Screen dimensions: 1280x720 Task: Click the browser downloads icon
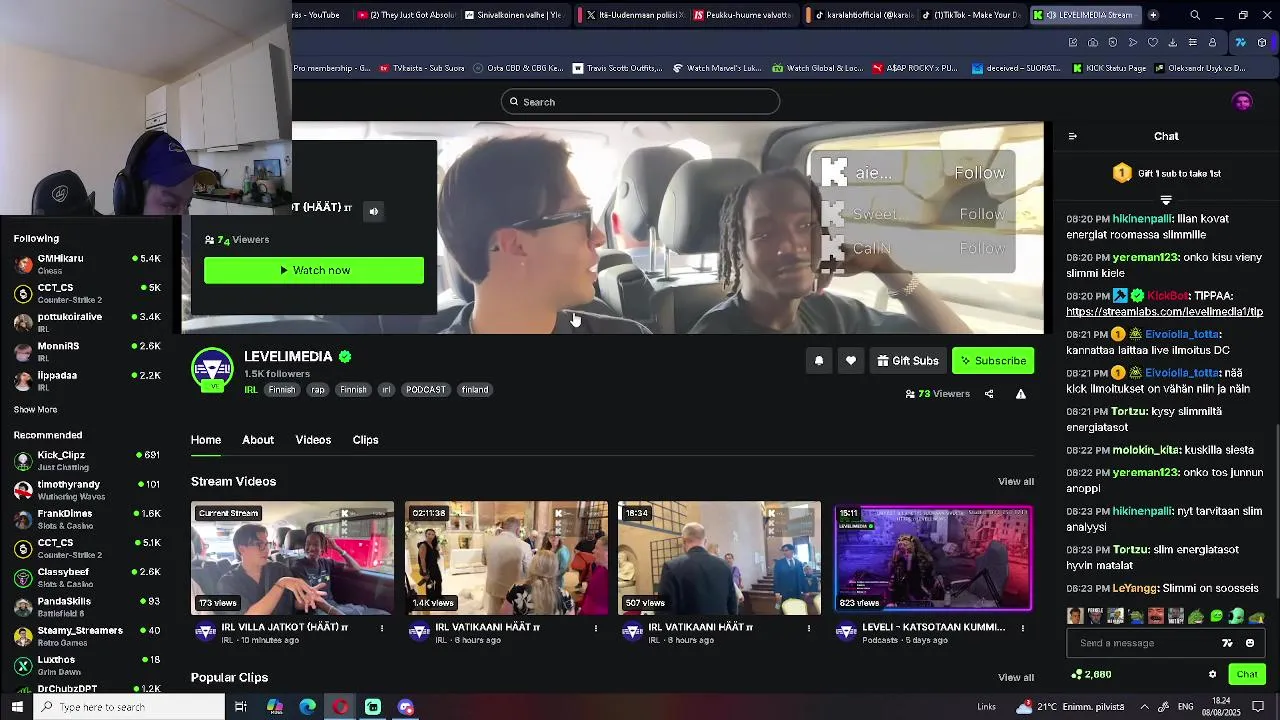point(1173,42)
